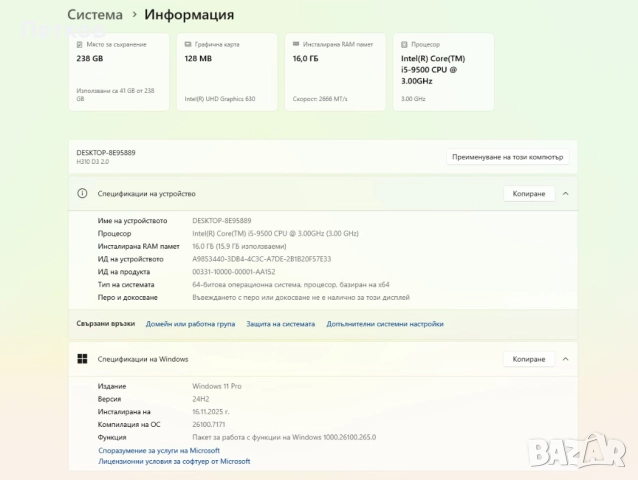638x480 pixels.
Task: Click the graphics card icon in the 128 MB card
Action: 188,44
